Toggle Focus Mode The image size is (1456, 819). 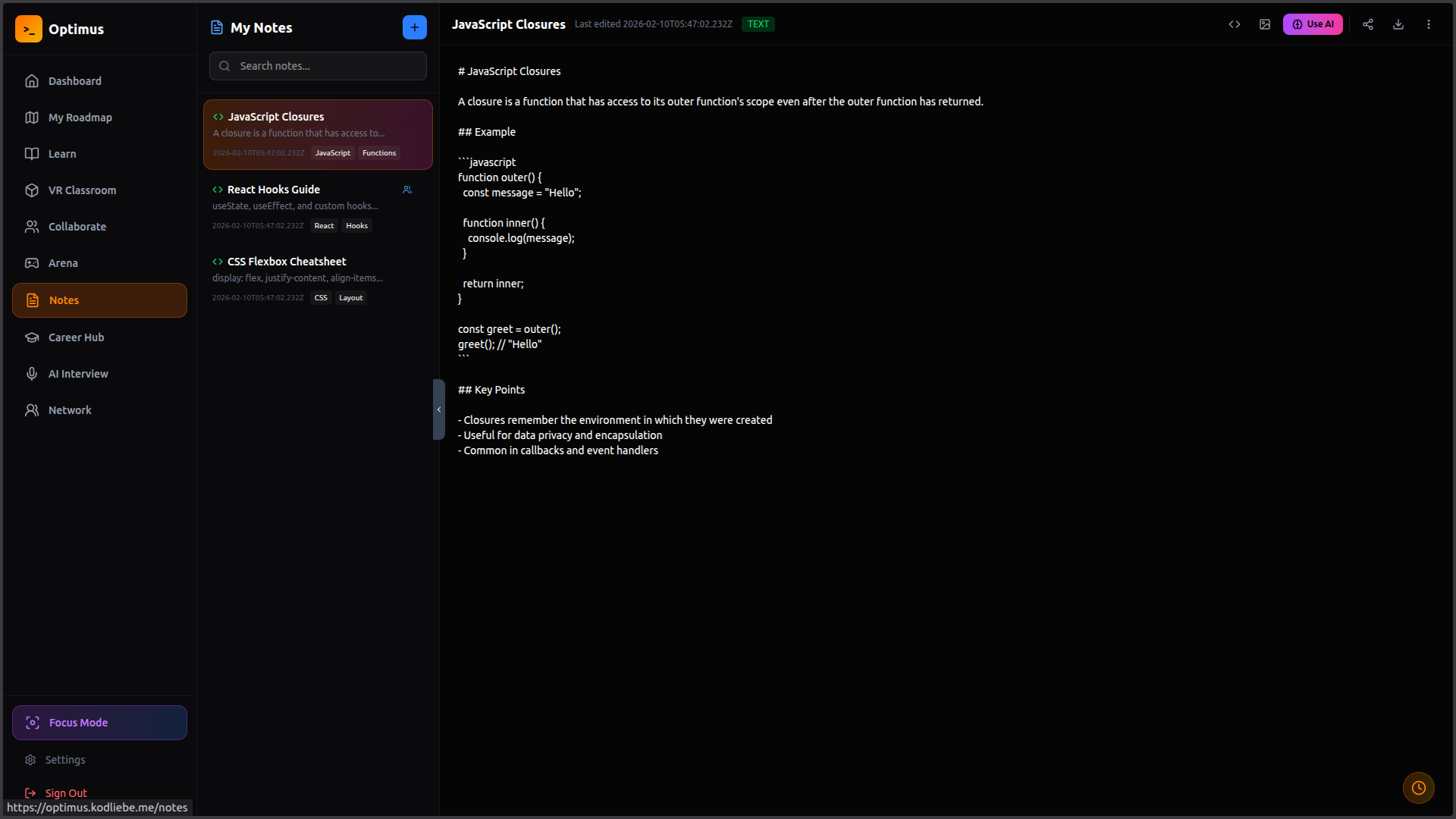click(x=99, y=723)
